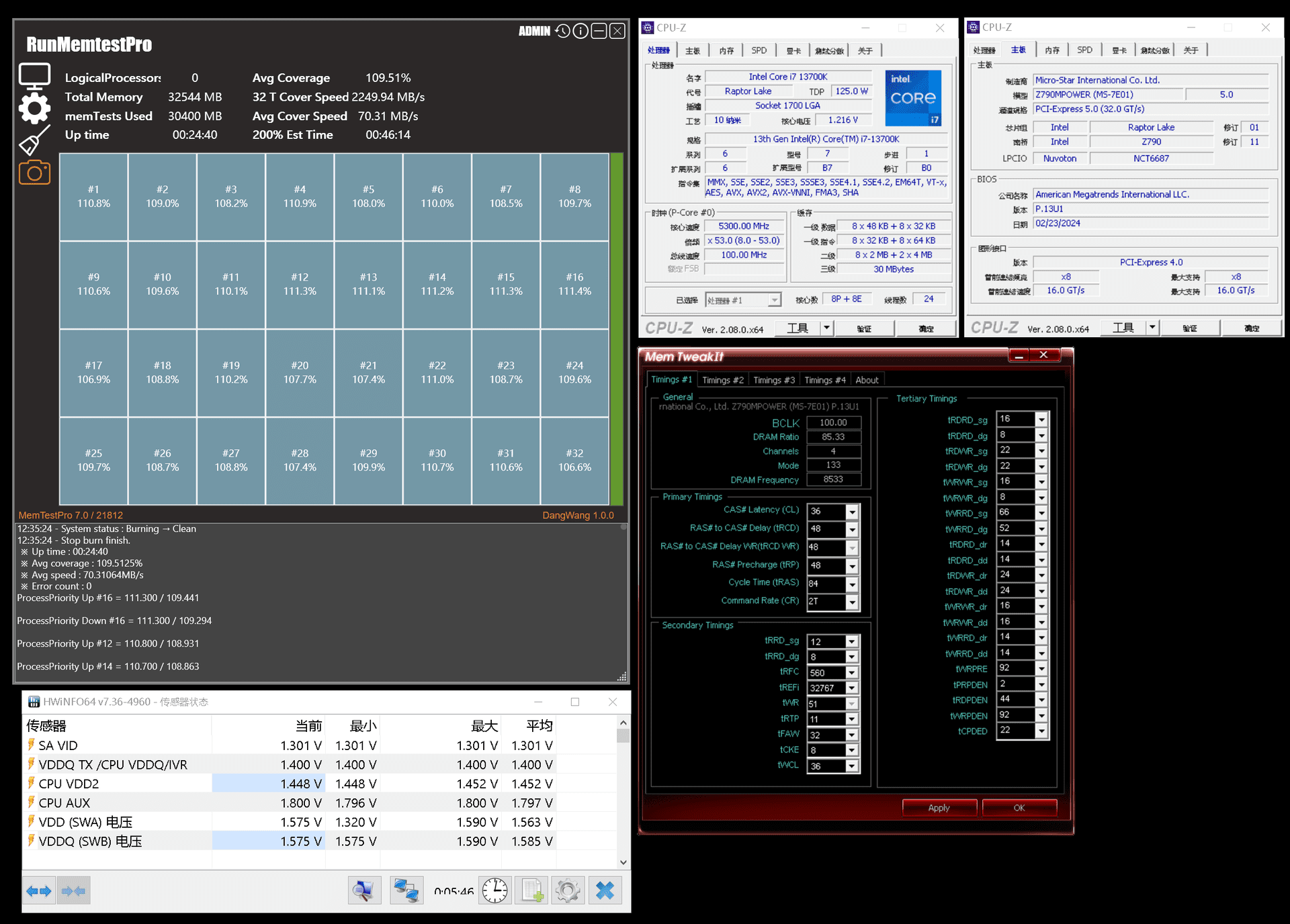Viewport: 1290px width, 924px height.
Task: Open the tRFC dropdown showing 560
Action: click(852, 673)
